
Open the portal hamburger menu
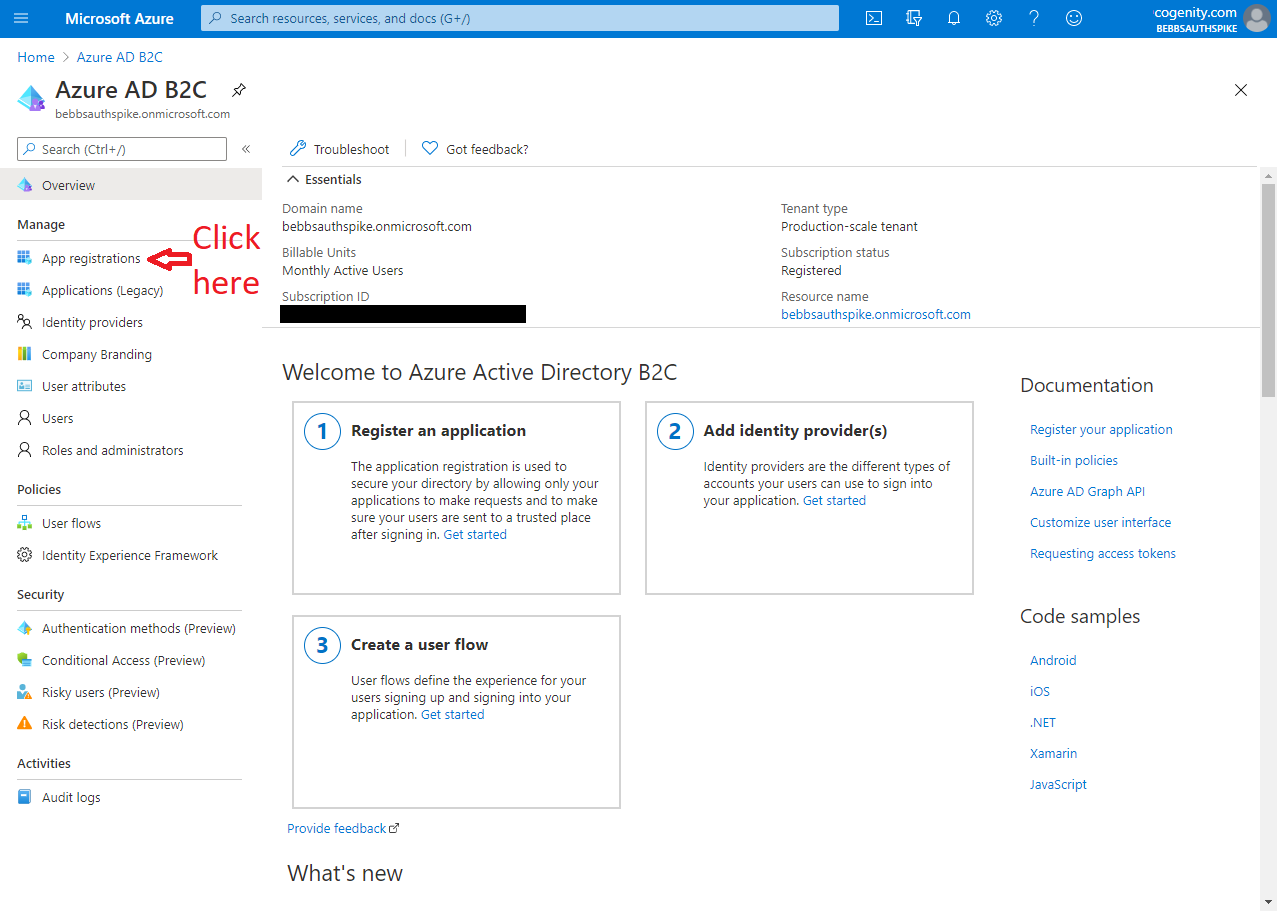[x=21, y=18]
